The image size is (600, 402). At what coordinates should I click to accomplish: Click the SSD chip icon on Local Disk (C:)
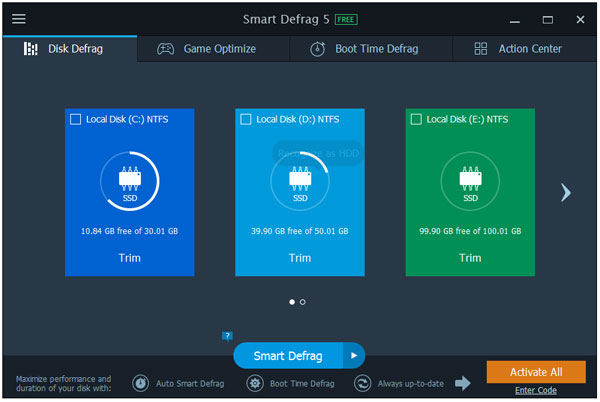coord(130,182)
